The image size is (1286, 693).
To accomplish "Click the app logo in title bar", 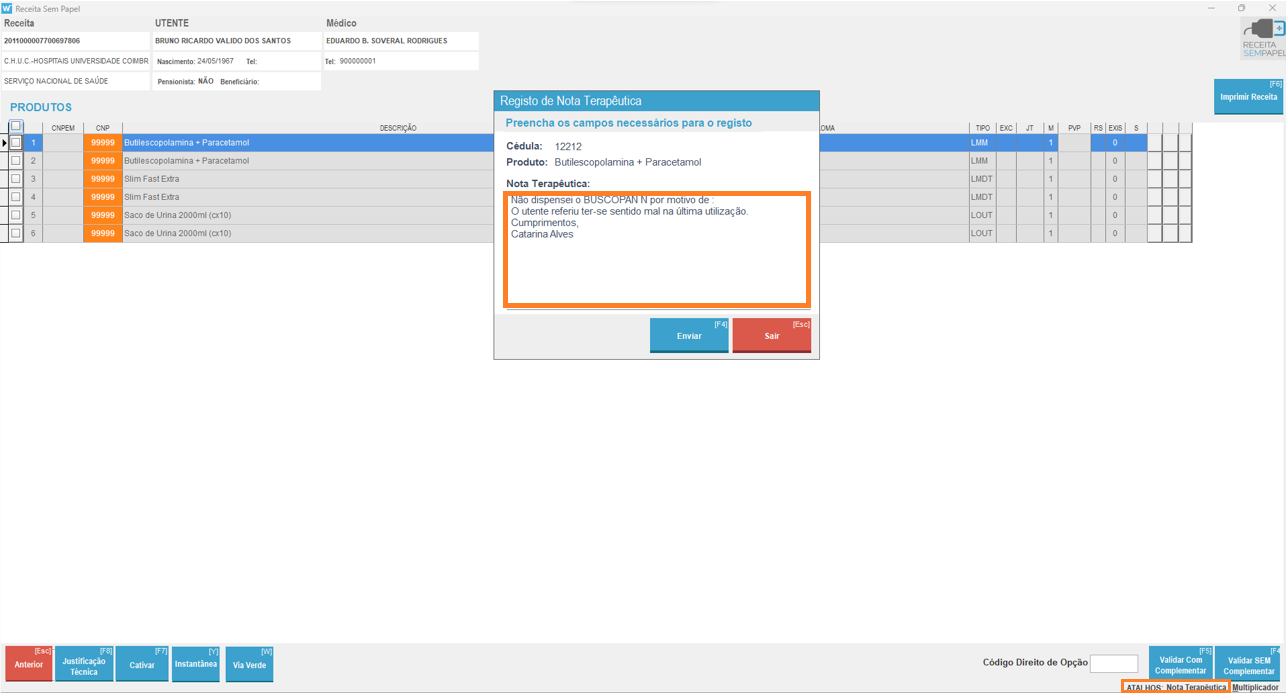I will (x=8, y=8).
